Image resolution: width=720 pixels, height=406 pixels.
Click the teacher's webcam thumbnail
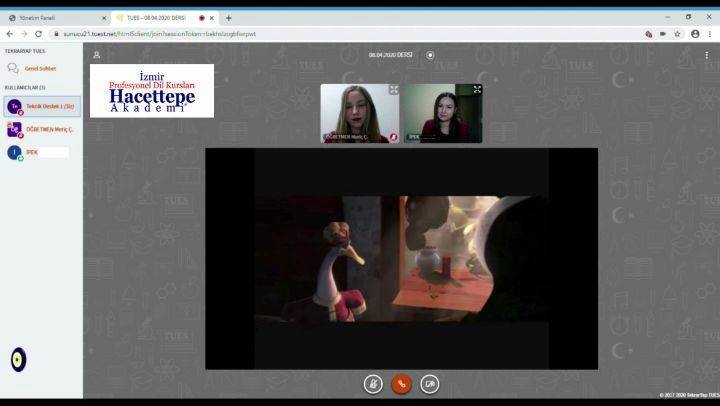click(x=360, y=113)
